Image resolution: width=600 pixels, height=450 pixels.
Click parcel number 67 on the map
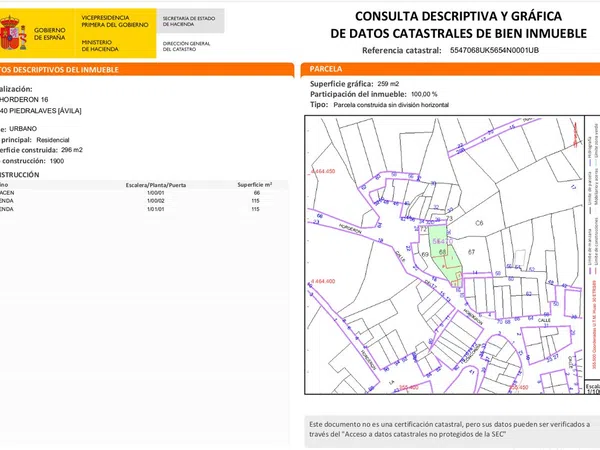click(x=471, y=252)
